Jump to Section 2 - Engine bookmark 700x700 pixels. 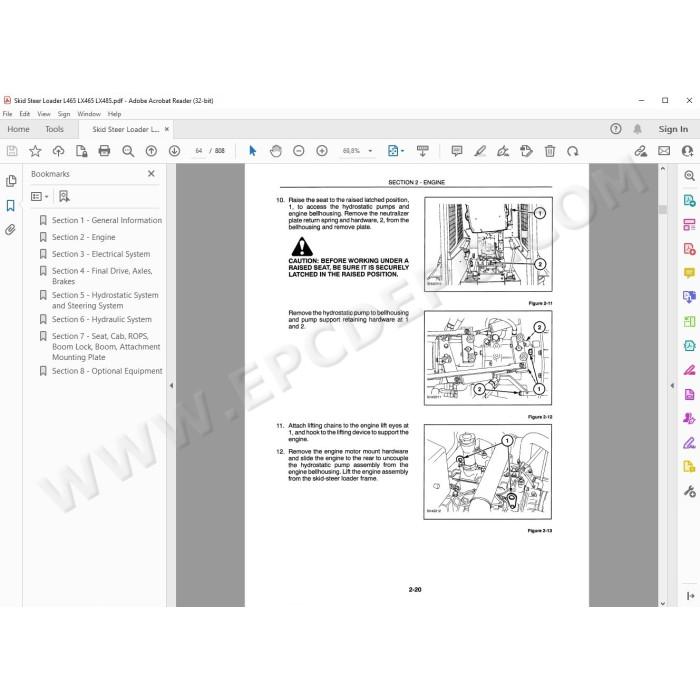point(83,238)
